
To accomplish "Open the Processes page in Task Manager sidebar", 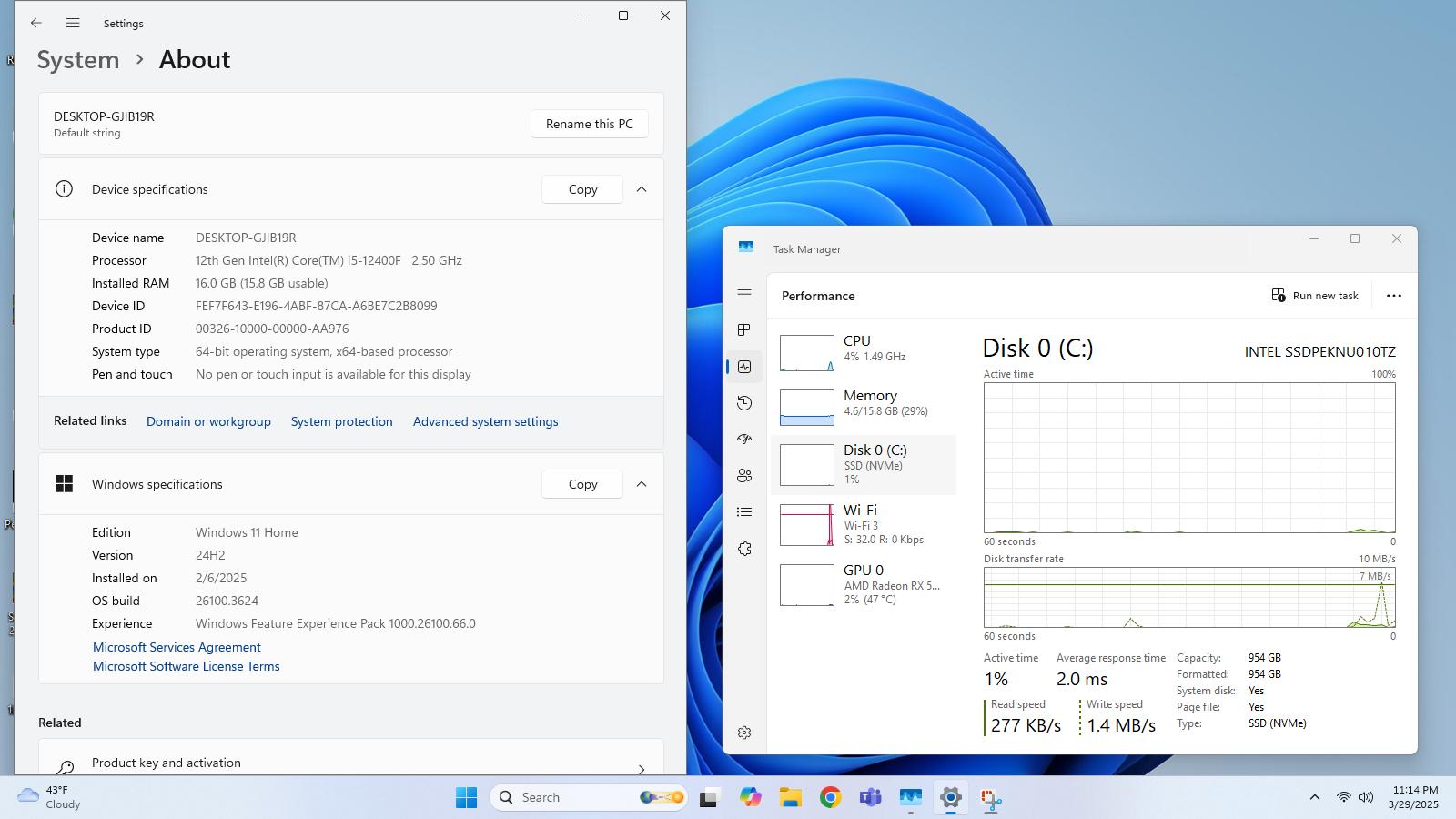I will click(x=744, y=329).
